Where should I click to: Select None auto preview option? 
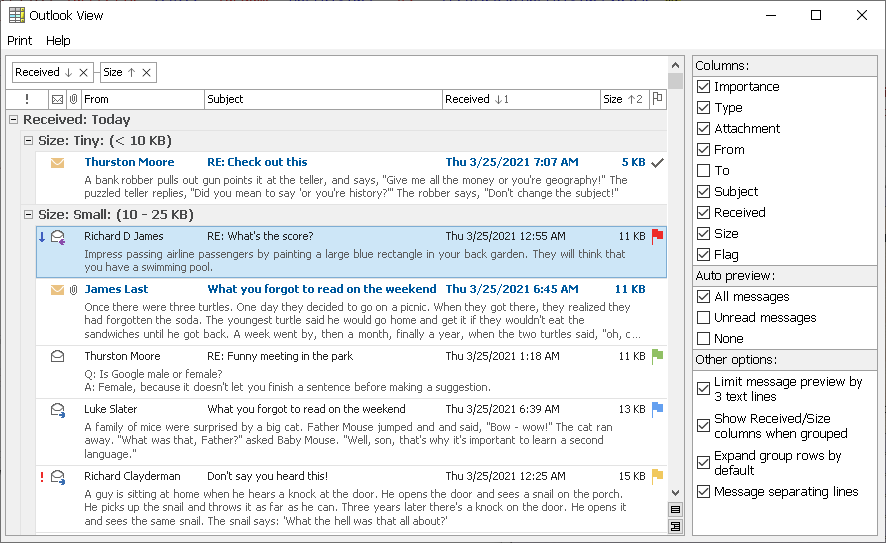click(703, 338)
